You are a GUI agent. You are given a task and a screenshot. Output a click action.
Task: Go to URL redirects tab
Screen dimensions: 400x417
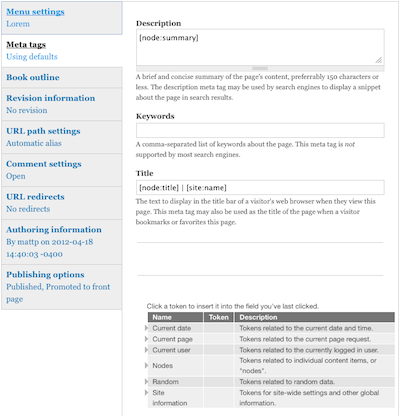tap(35, 197)
